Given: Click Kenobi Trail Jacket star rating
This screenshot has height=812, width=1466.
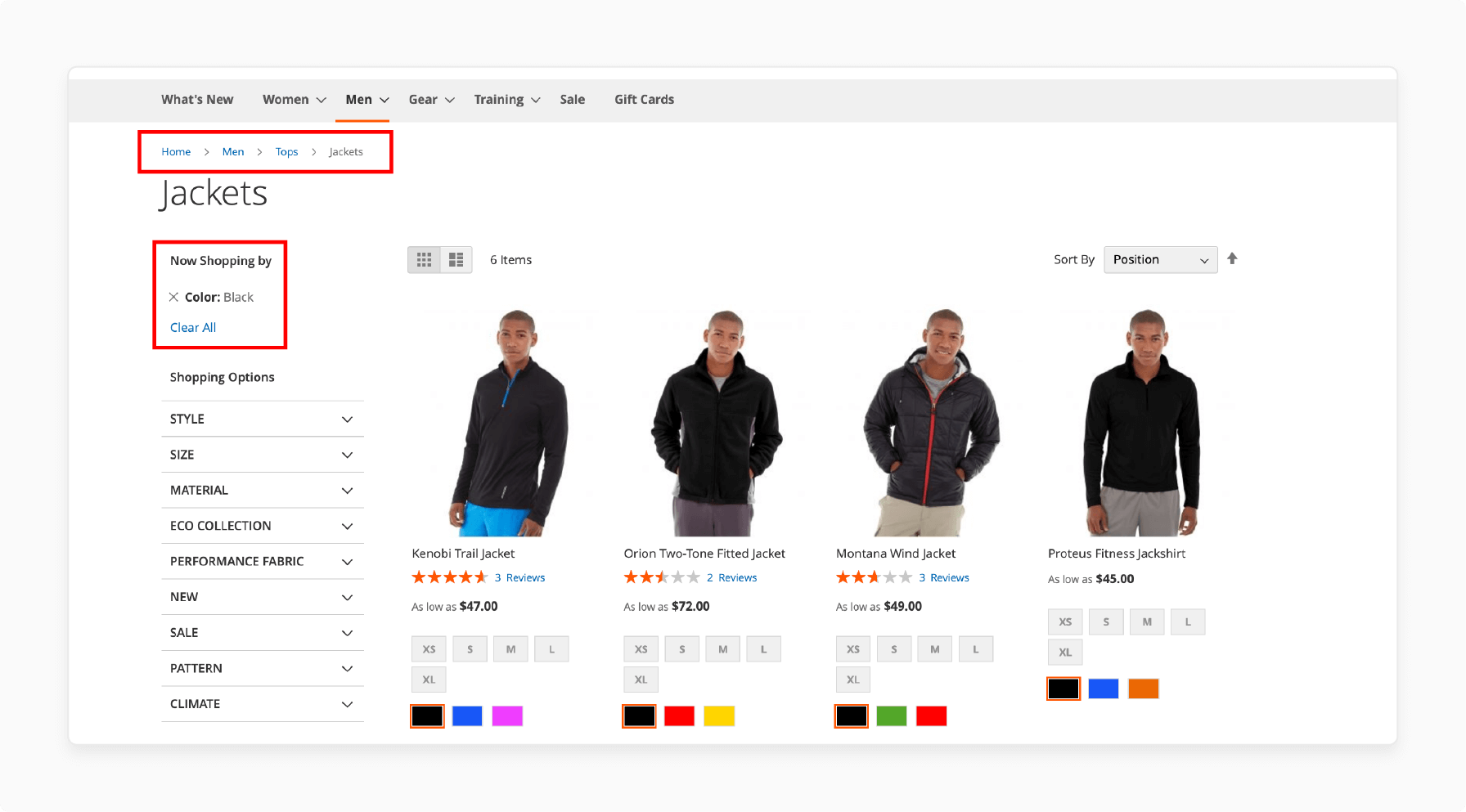Looking at the screenshot, I should pos(450,577).
